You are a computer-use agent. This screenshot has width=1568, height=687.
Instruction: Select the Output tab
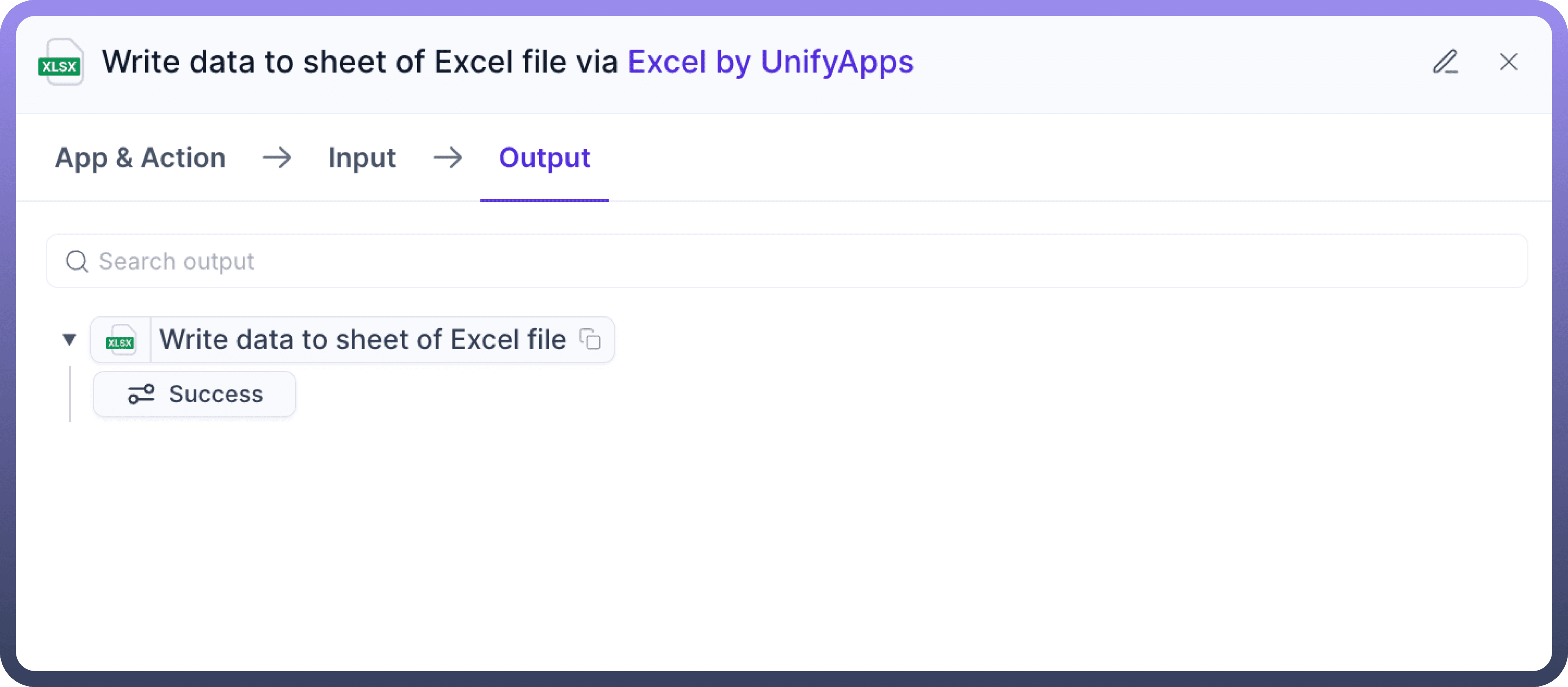pos(544,158)
